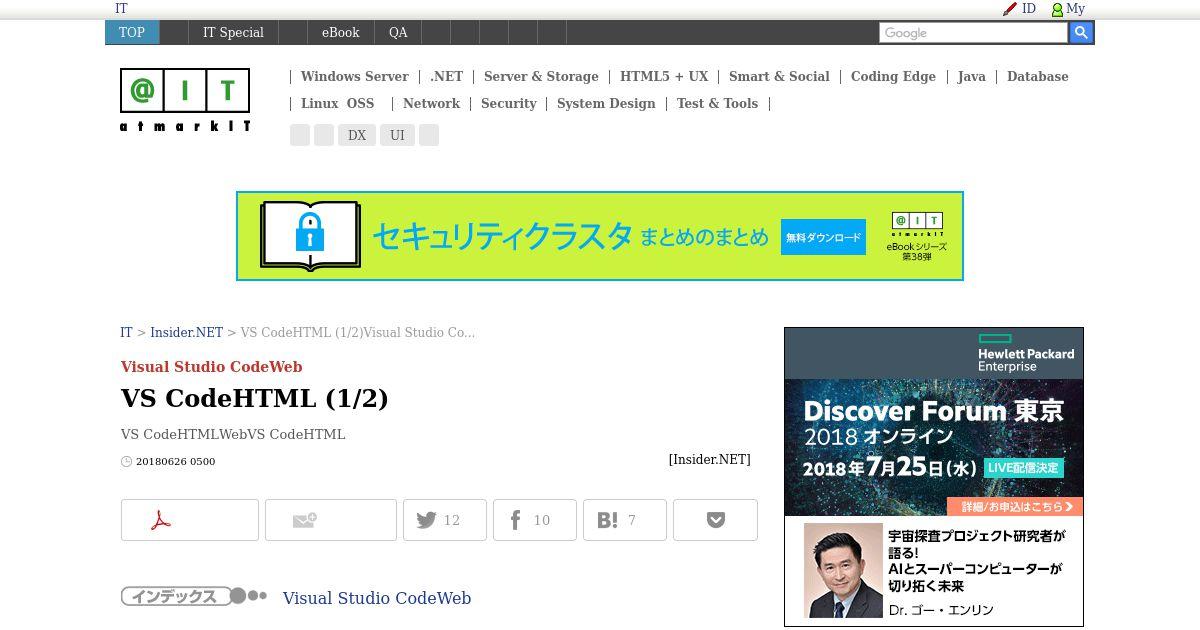Image resolution: width=1200 pixels, height=630 pixels.
Task: Click the index badge icon
Action: point(194,596)
